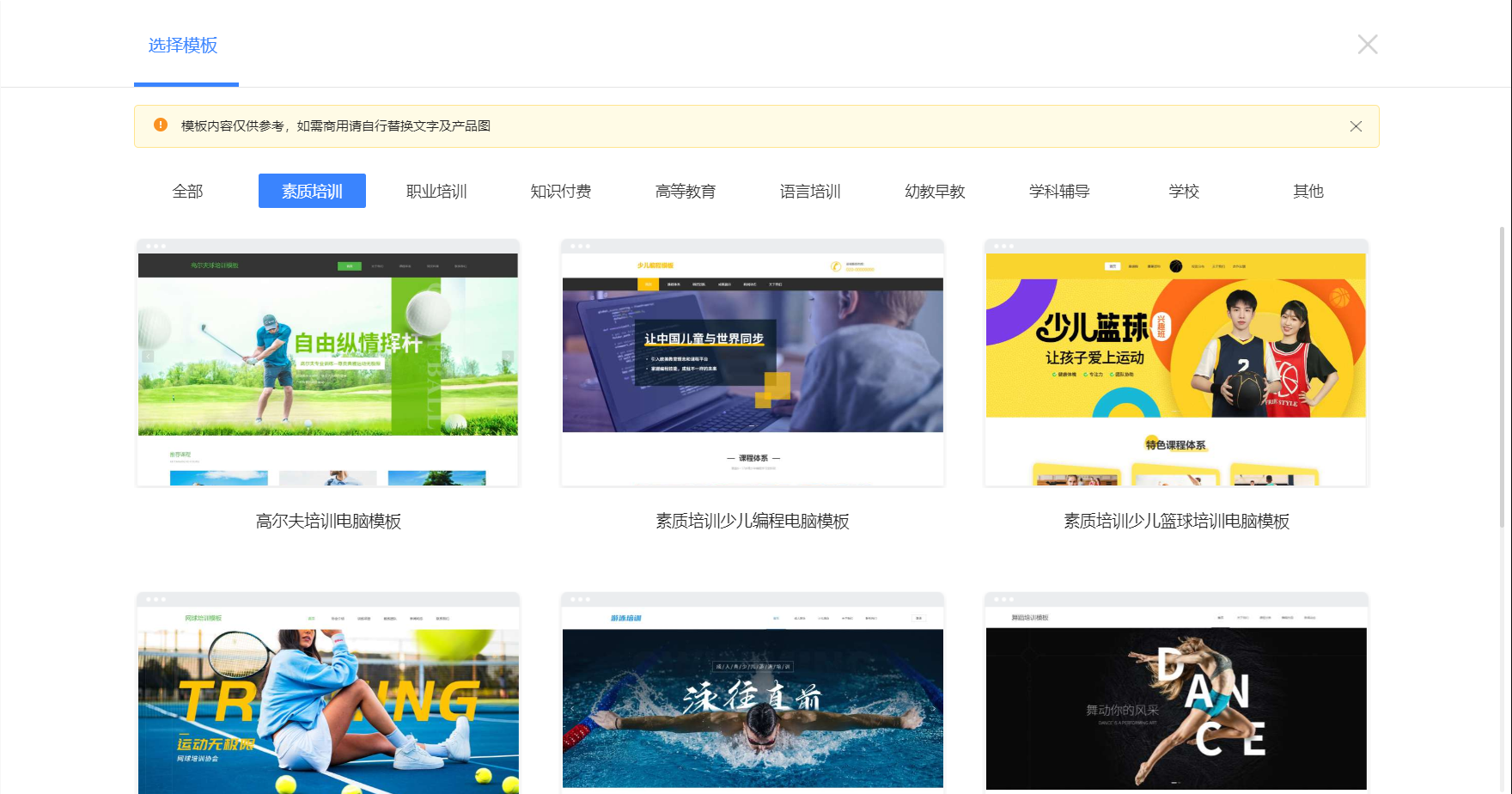The width and height of the screenshot is (1512, 794).
Task: Pick the kids basketball template thumbnail
Action: coord(1176,363)
